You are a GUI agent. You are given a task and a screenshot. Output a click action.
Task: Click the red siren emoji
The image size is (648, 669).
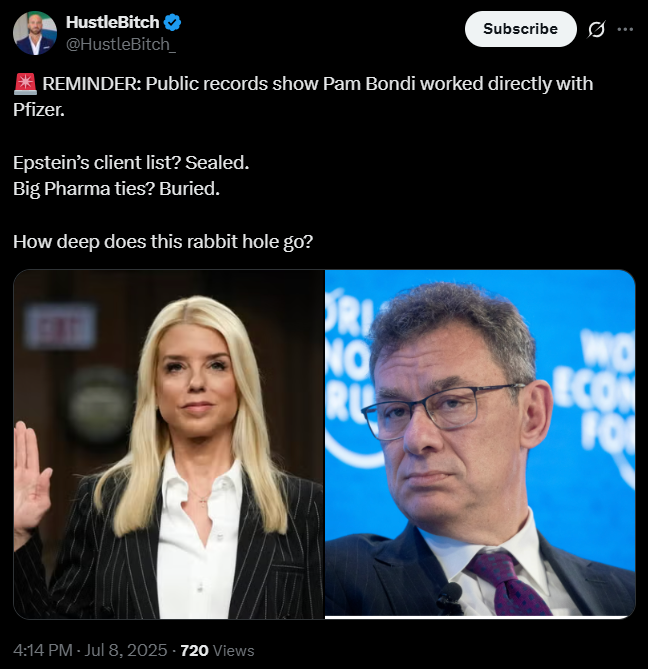25,84
